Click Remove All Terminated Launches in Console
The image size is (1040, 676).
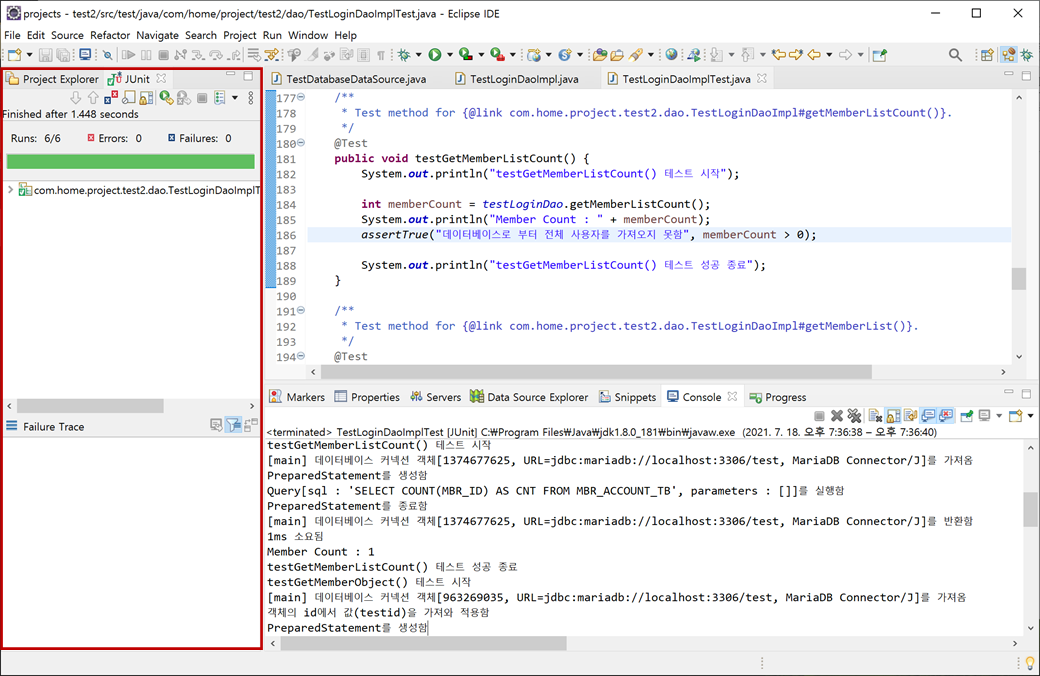pos(854,416)
